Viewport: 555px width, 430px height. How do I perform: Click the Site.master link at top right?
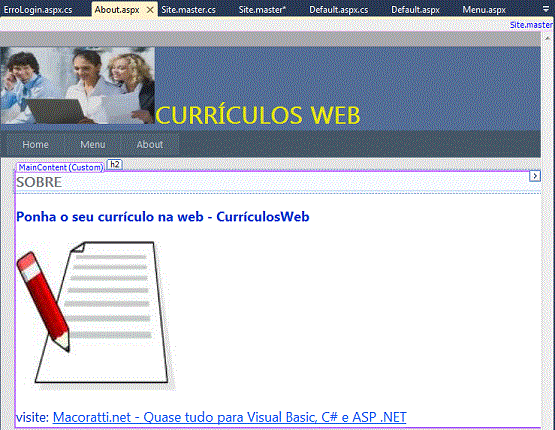click(531, 25)
